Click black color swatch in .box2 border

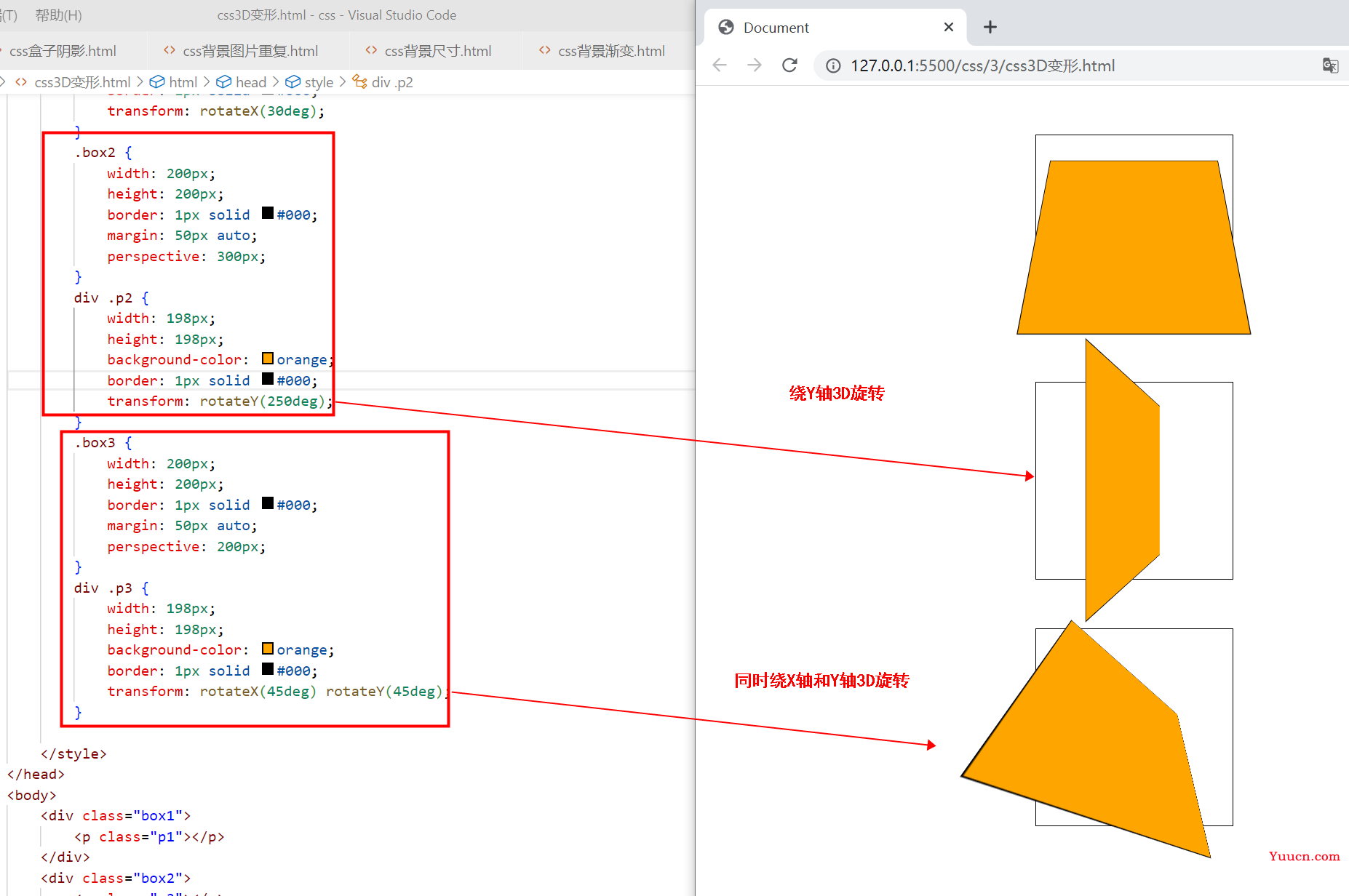point(268,213)
